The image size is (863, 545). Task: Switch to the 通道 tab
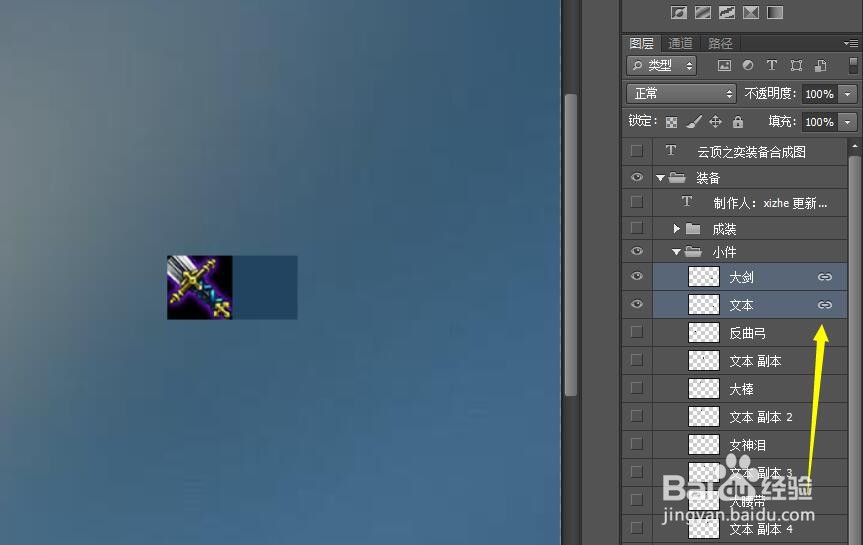[680, 43]
